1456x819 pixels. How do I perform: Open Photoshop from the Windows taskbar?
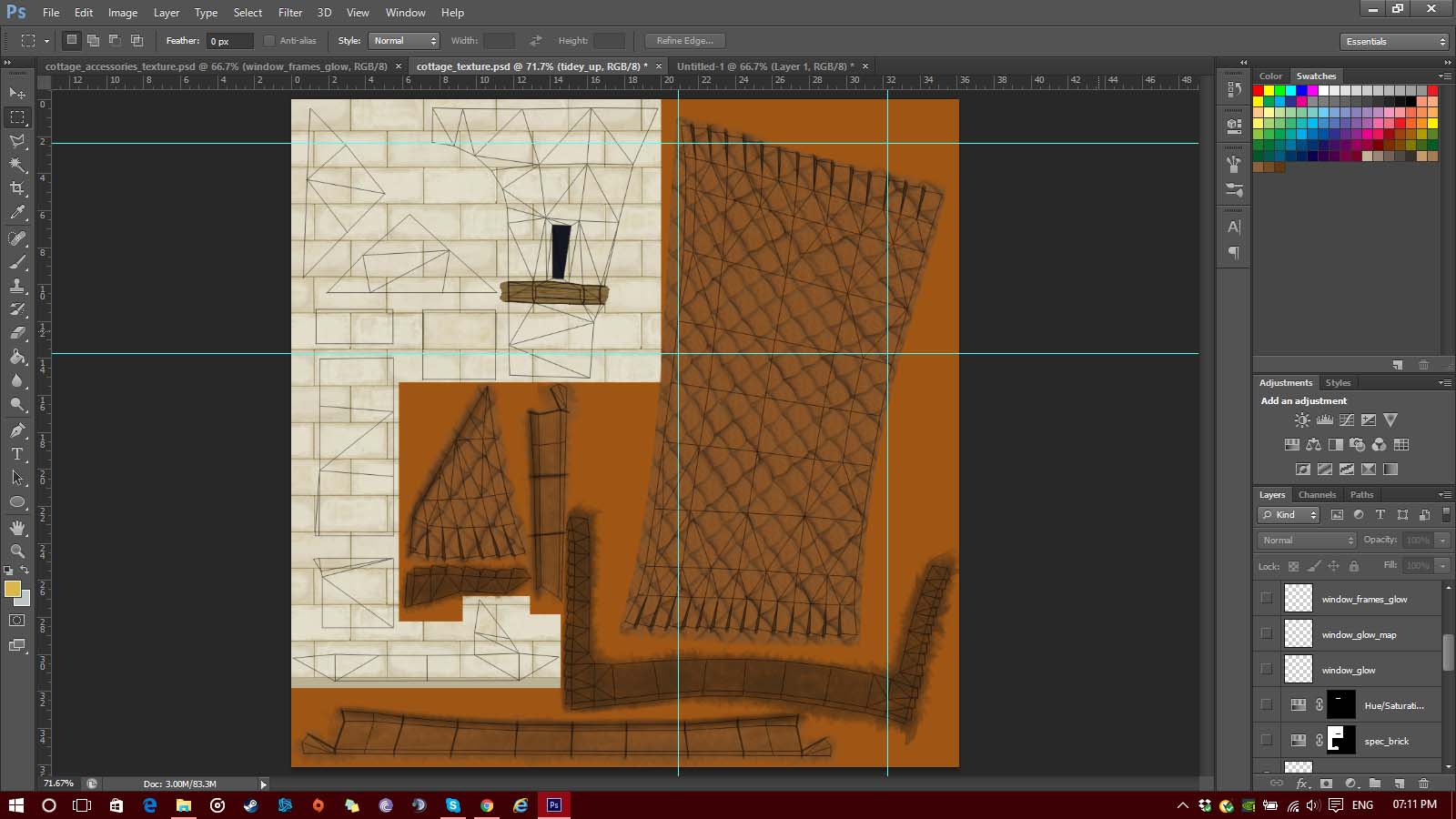coord(553,805)
